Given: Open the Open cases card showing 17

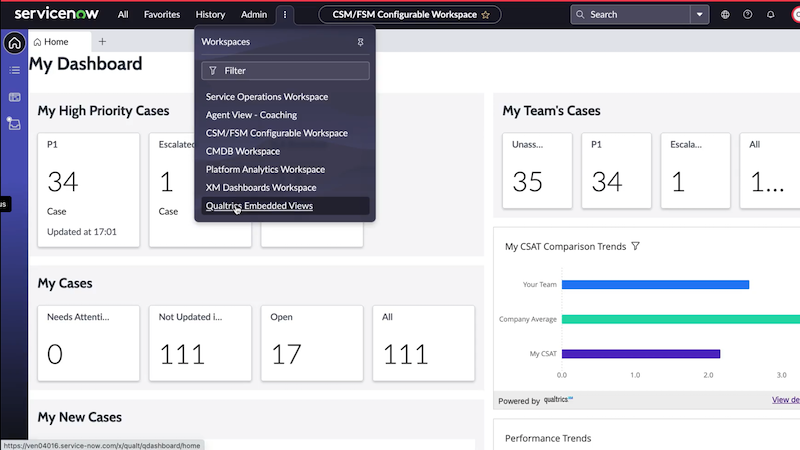Looking at the screenshot, I should click(x=312, y=343).
